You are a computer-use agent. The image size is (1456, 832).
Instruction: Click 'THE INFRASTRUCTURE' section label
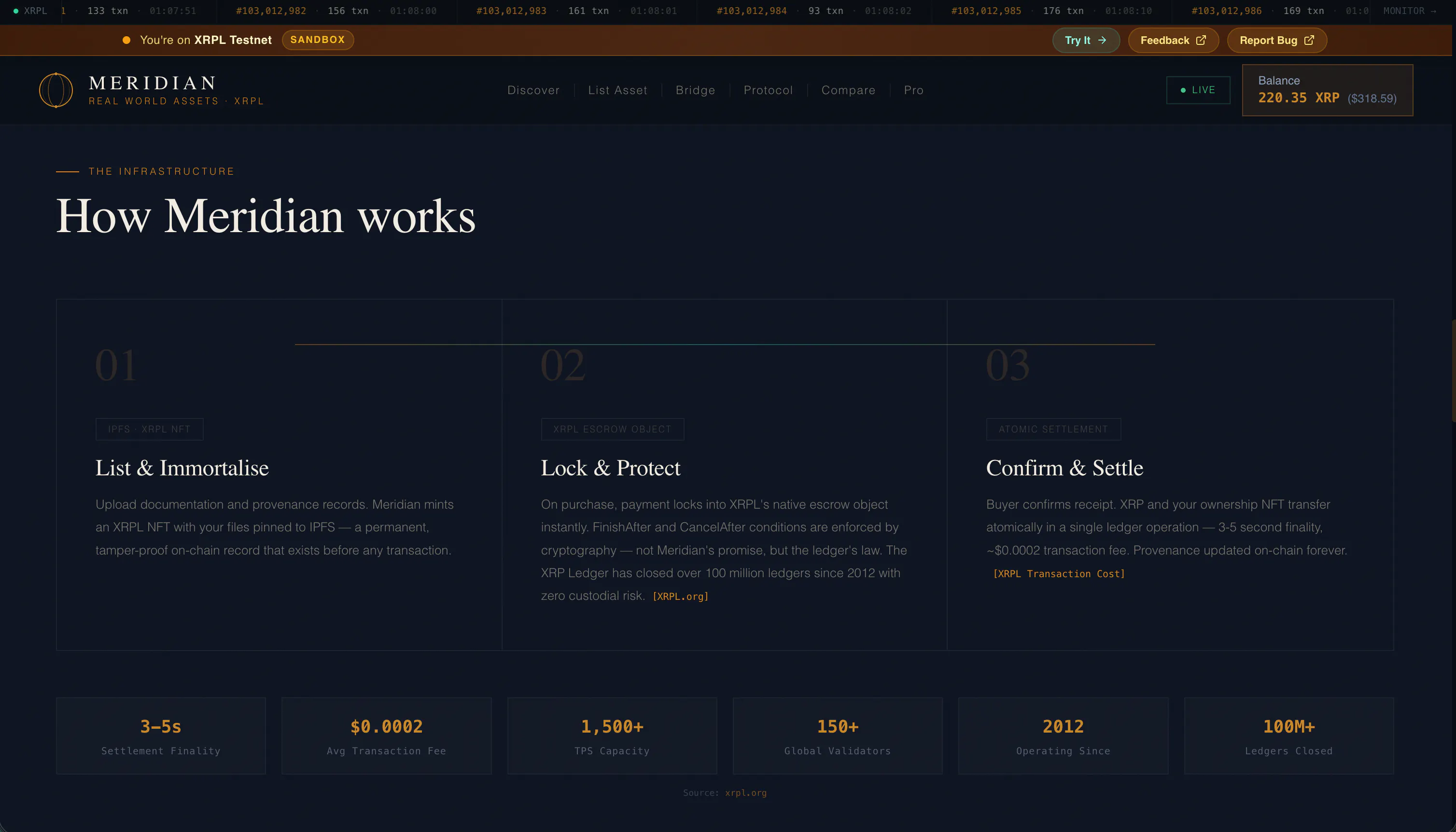pyautogui.click(x=161, y=171)
